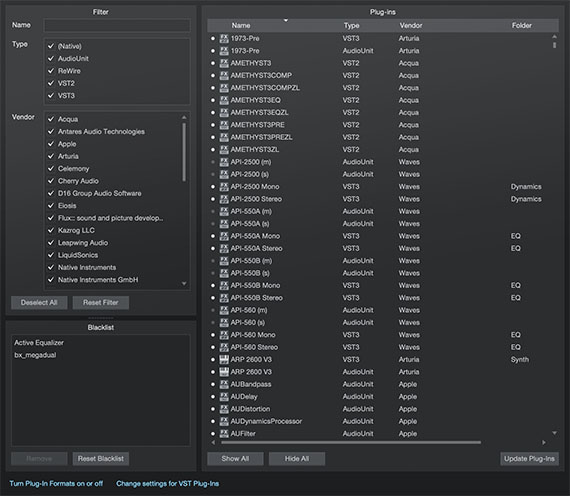Click the Show All button
Viewport: 570px width, 496px height.
click(235, 459)
